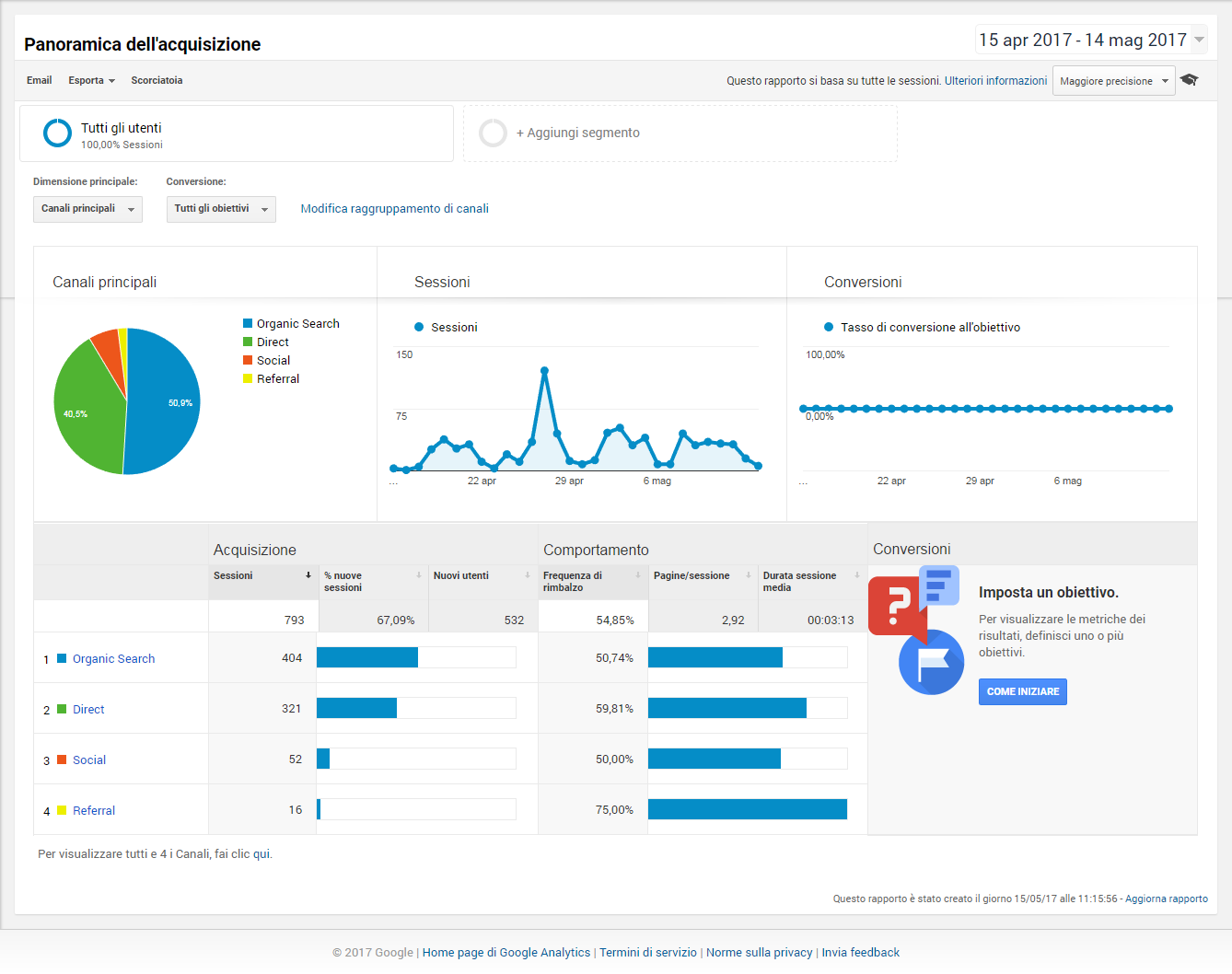Screen dimensions: 1232x974
Task: Open the date range picker
Action: (1091, 40)
